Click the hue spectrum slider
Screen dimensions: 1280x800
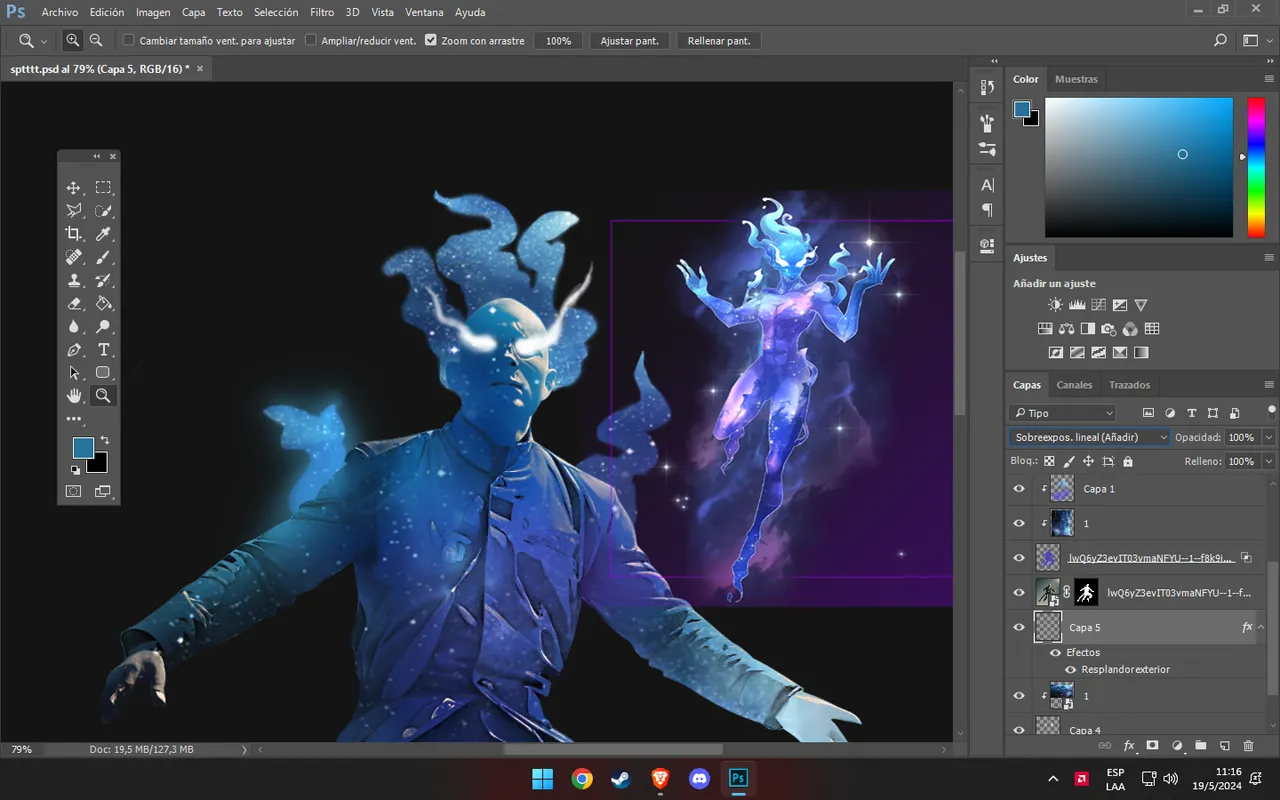tap(1255, 167)
